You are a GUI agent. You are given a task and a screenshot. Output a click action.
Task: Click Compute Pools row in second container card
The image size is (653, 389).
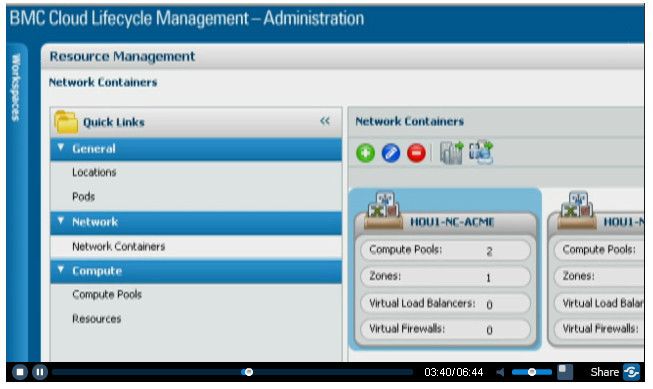599,250
